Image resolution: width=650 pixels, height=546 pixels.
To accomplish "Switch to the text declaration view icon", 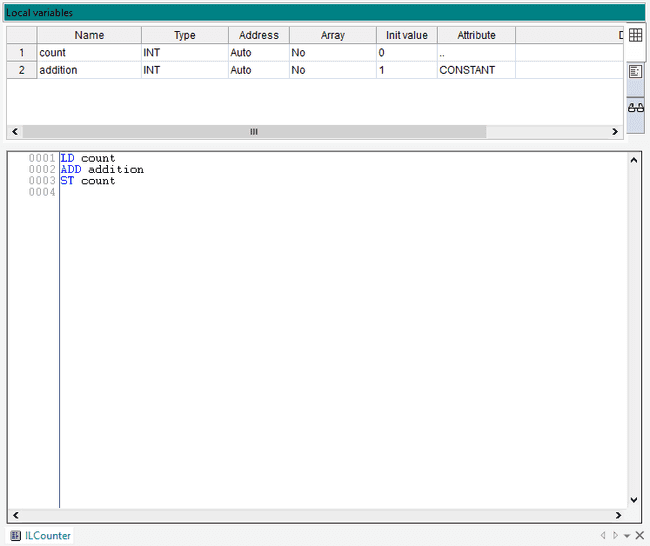I will pyautogui.click(x=635, y=72).
